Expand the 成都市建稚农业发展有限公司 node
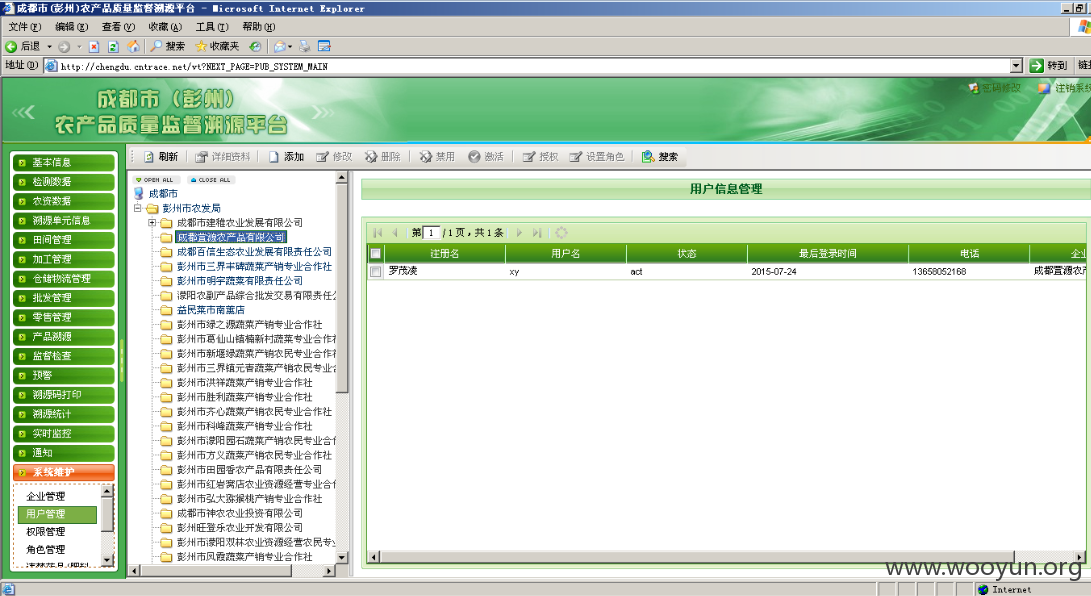The height and width of the screenshot is (596, 1091). (152, 223)
